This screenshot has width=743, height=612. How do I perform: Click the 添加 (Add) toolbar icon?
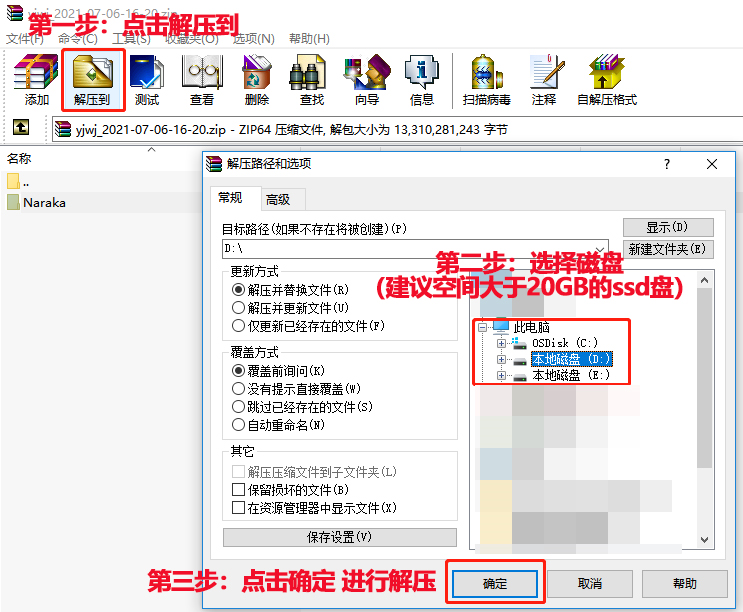coord(37,79)
